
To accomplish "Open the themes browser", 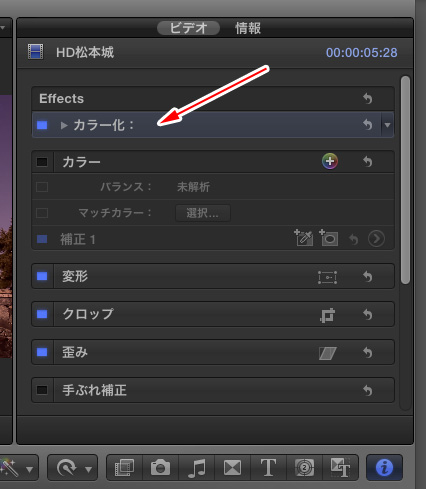I will [340, 468].
